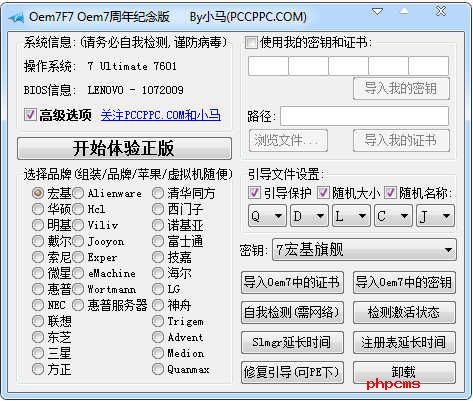473x401 pixels.
Task: Select the 三星 radio button
Action: pos(38,353)
